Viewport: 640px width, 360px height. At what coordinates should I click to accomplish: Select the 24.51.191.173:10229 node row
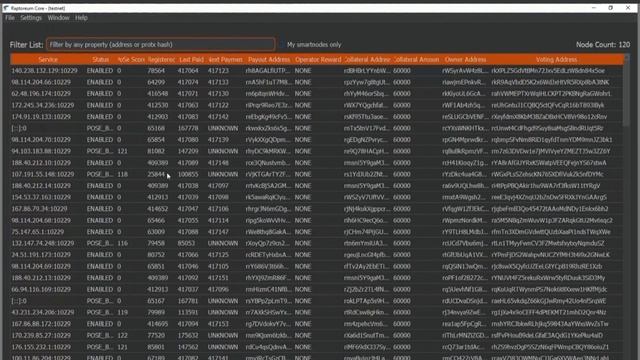point(317,255)
